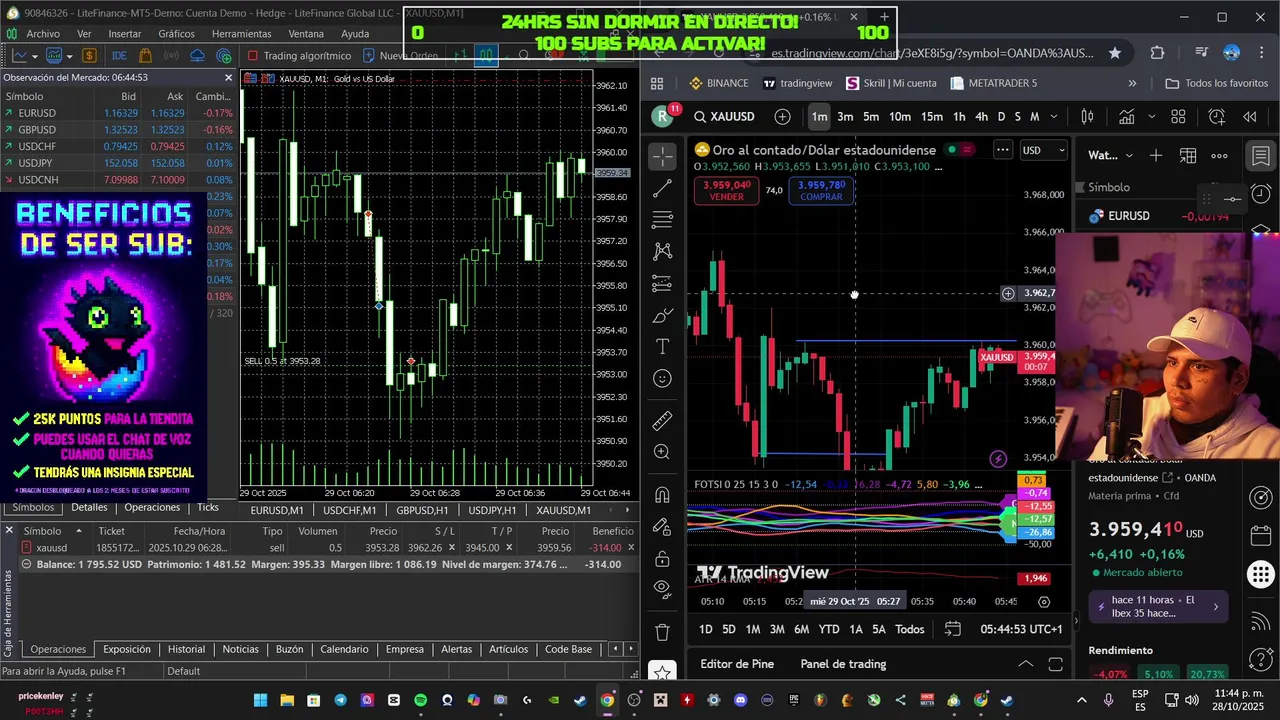Open the chart legend three-dots menu
This screenshot has height=720, width=1280.
pyautogui.click(x=1002, y=150)
